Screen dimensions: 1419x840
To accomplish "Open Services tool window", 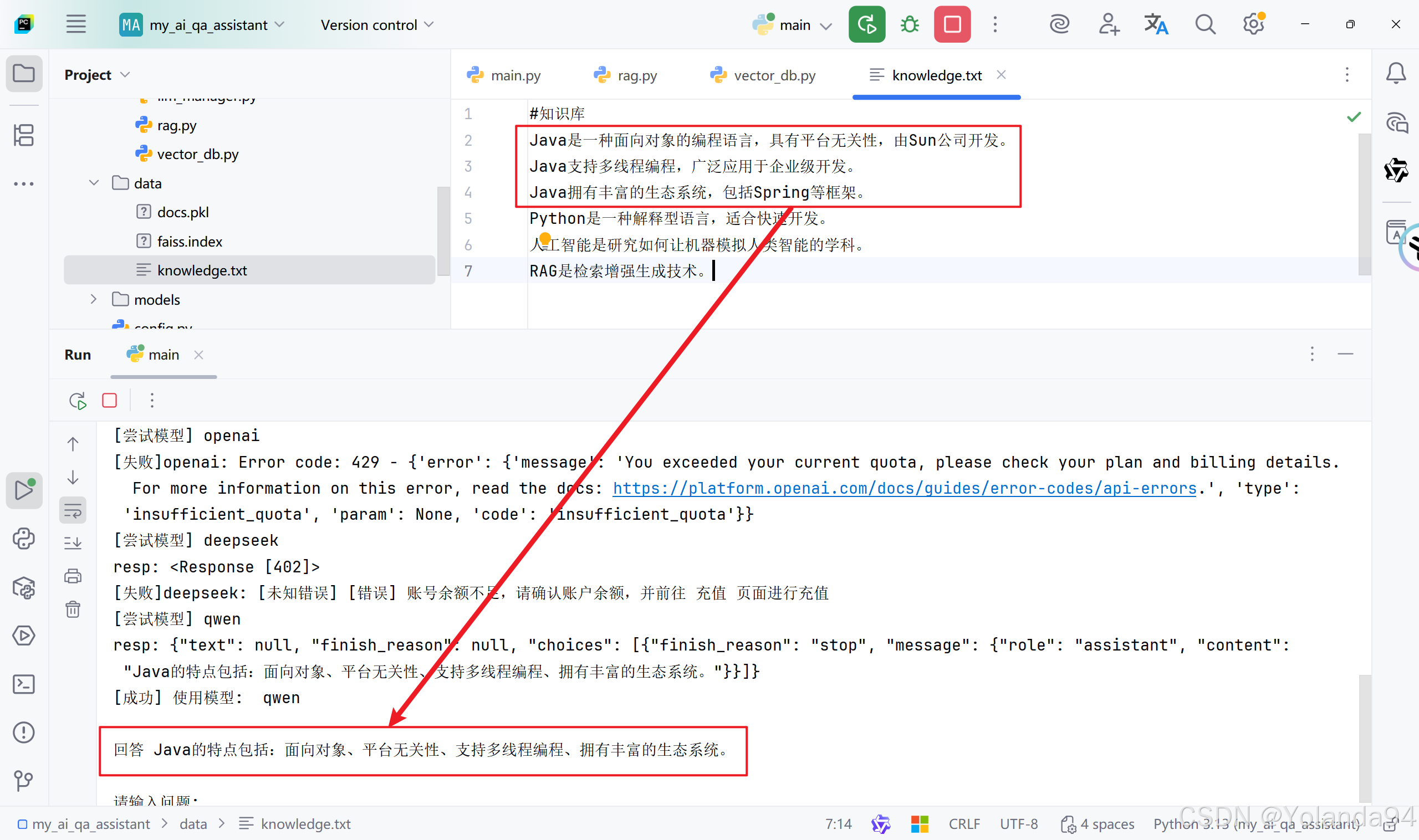I will [x=24, y=636].
